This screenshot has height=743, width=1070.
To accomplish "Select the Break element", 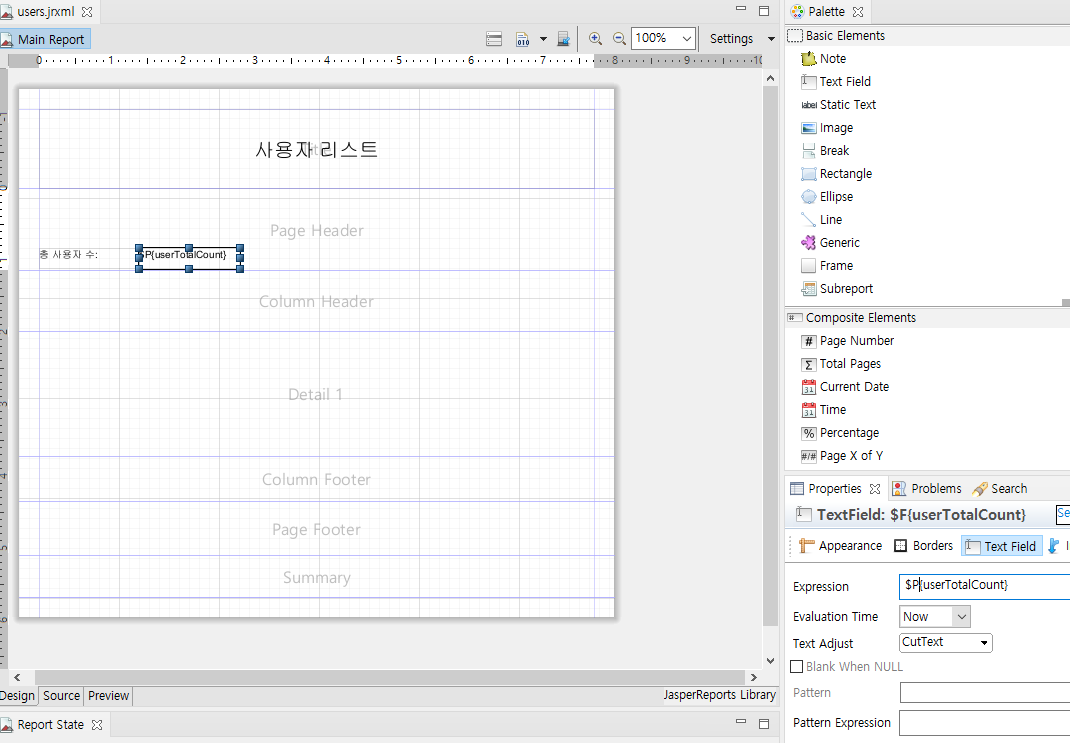I will 825,151.
